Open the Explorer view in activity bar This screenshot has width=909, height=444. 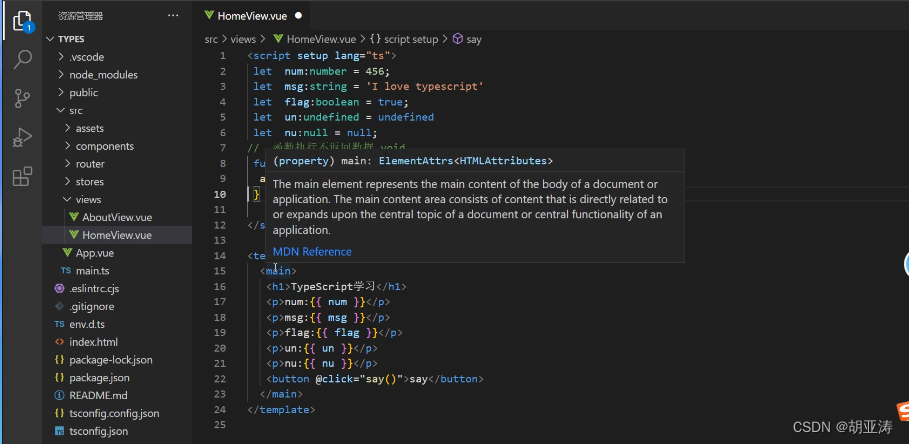(x=21, y=21)
